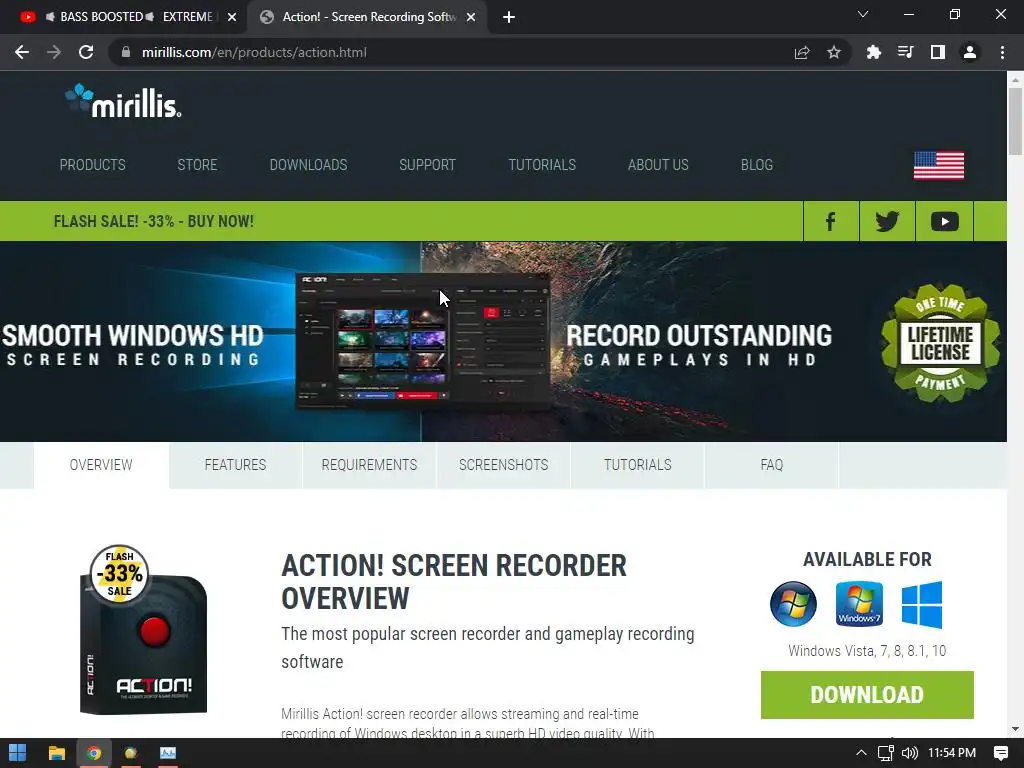Reload the page with refresh icon
Image resolution: width=1024 pixels, height=768 pixels.
pyautogui.click(x=86, y=52)
